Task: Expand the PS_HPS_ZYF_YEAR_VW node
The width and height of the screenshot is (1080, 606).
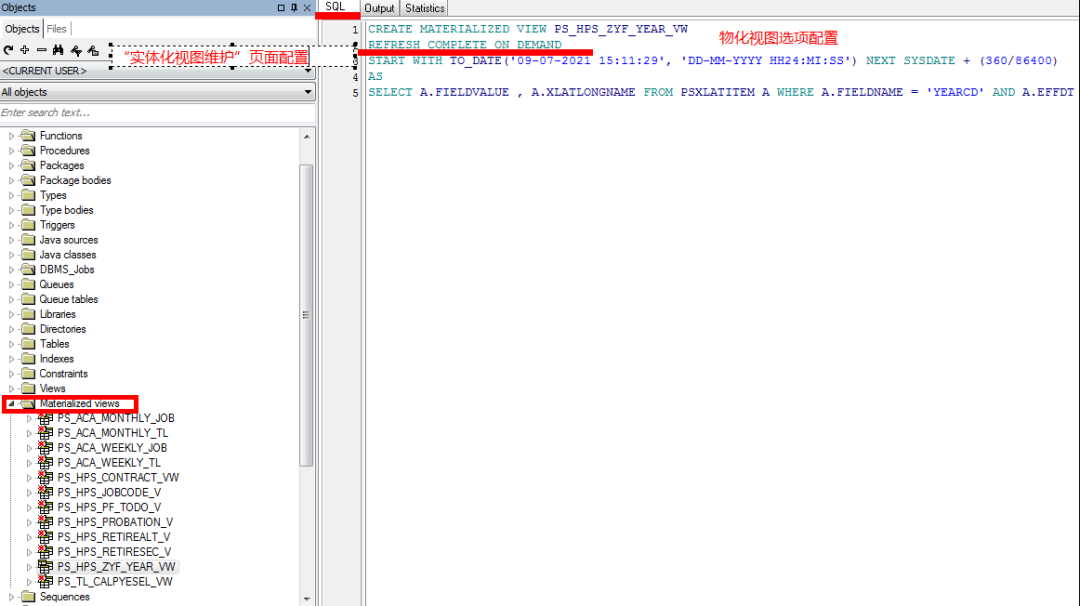Action: 29,567
